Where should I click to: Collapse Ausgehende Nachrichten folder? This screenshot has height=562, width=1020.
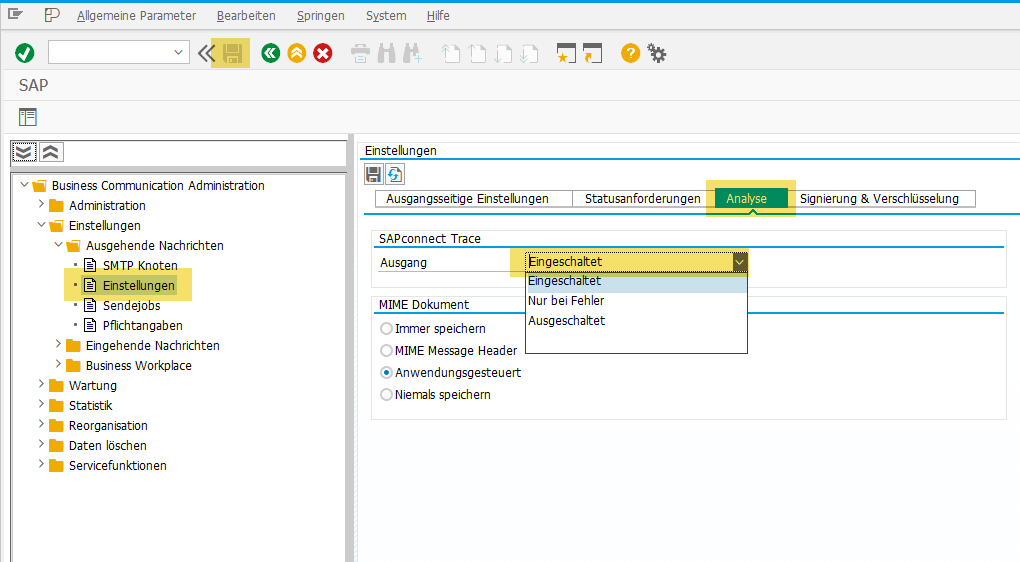click(59, 245)
